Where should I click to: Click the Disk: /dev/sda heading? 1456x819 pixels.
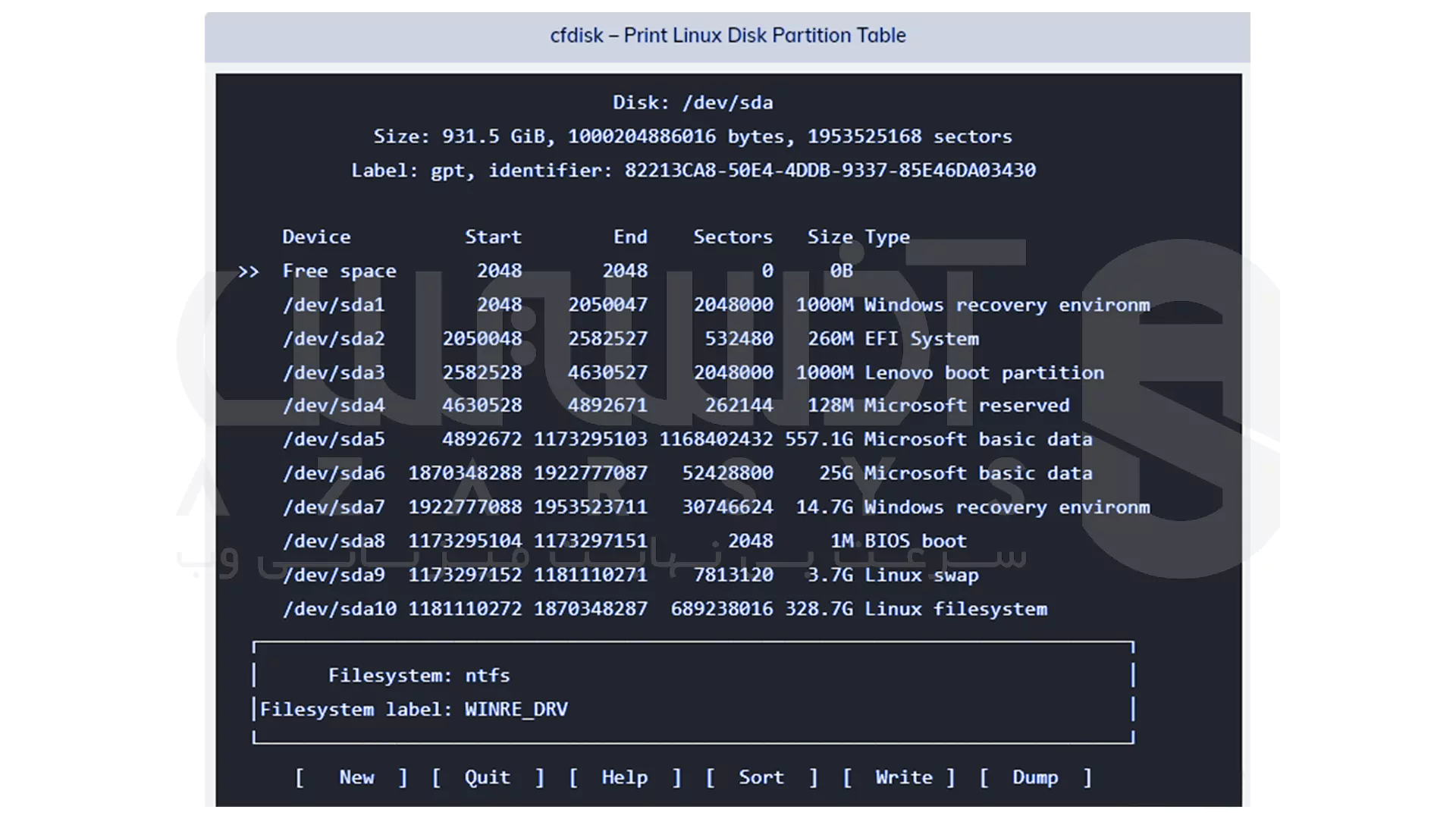coord(693,103)
